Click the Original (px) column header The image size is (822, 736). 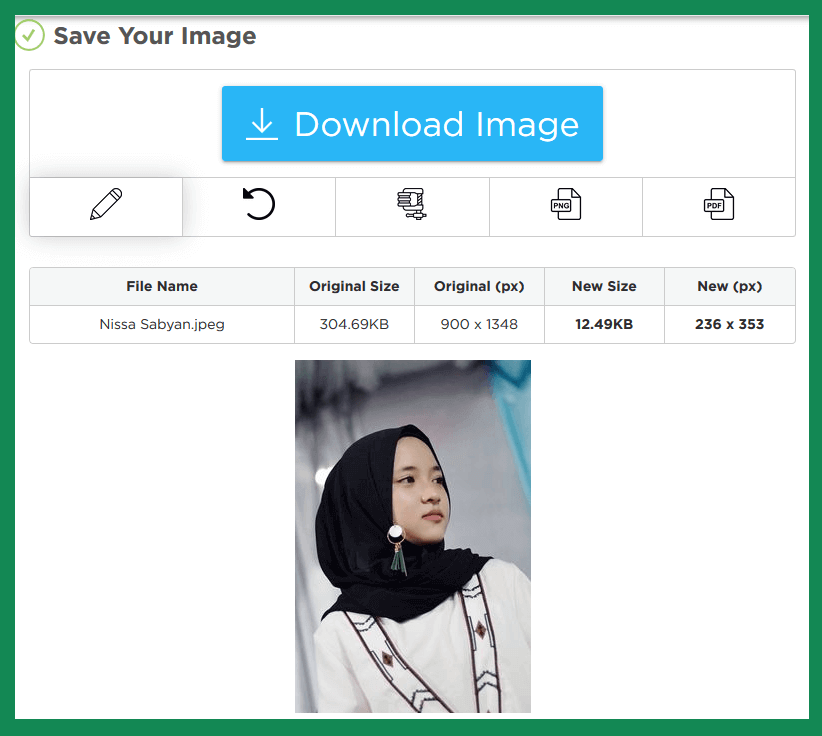tap(479, 286)
